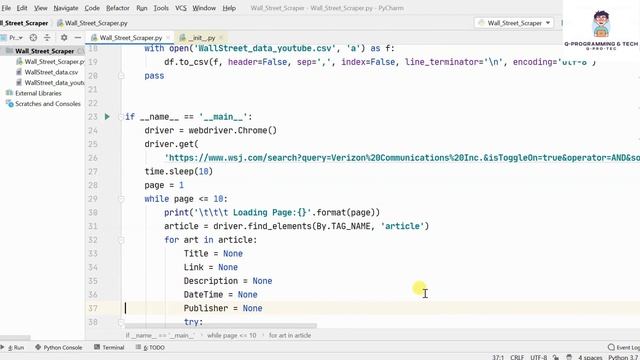Select the Wall_Street_Scraper project root folder

42,51
